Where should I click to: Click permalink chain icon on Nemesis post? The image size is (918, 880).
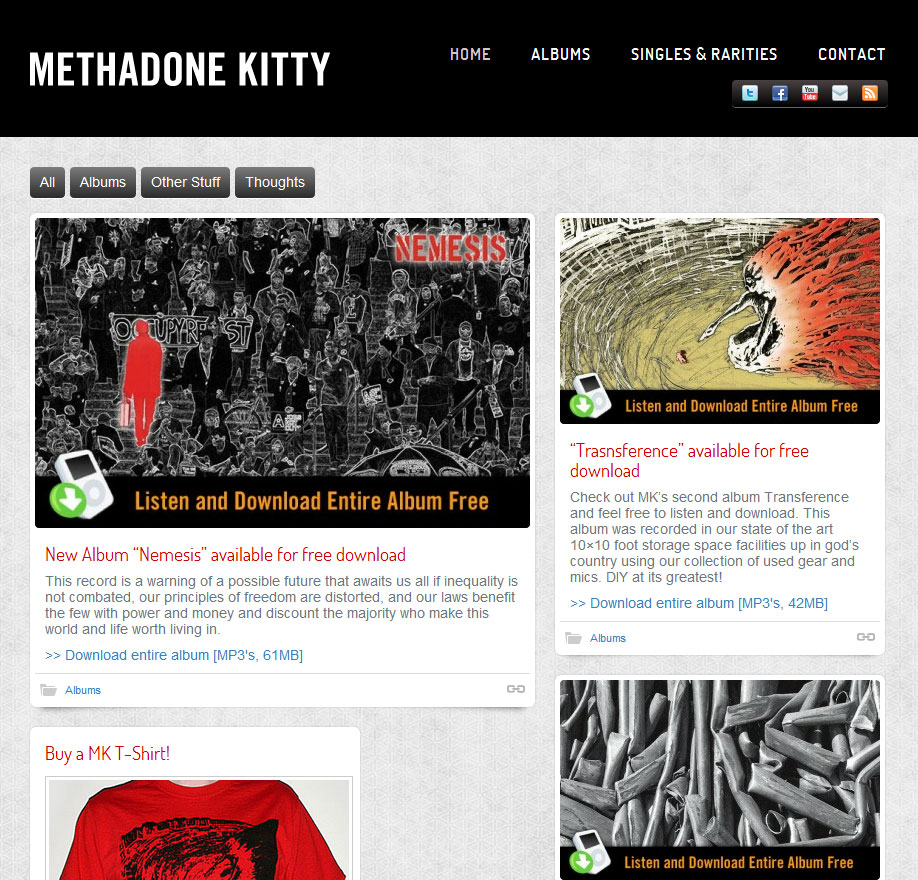[516, 689]
